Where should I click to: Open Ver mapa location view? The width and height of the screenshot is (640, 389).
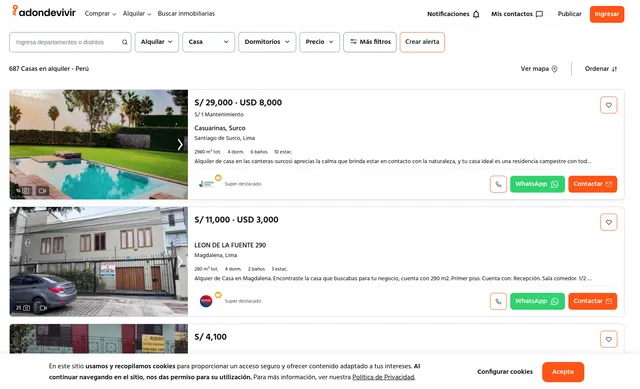point(539,69)
